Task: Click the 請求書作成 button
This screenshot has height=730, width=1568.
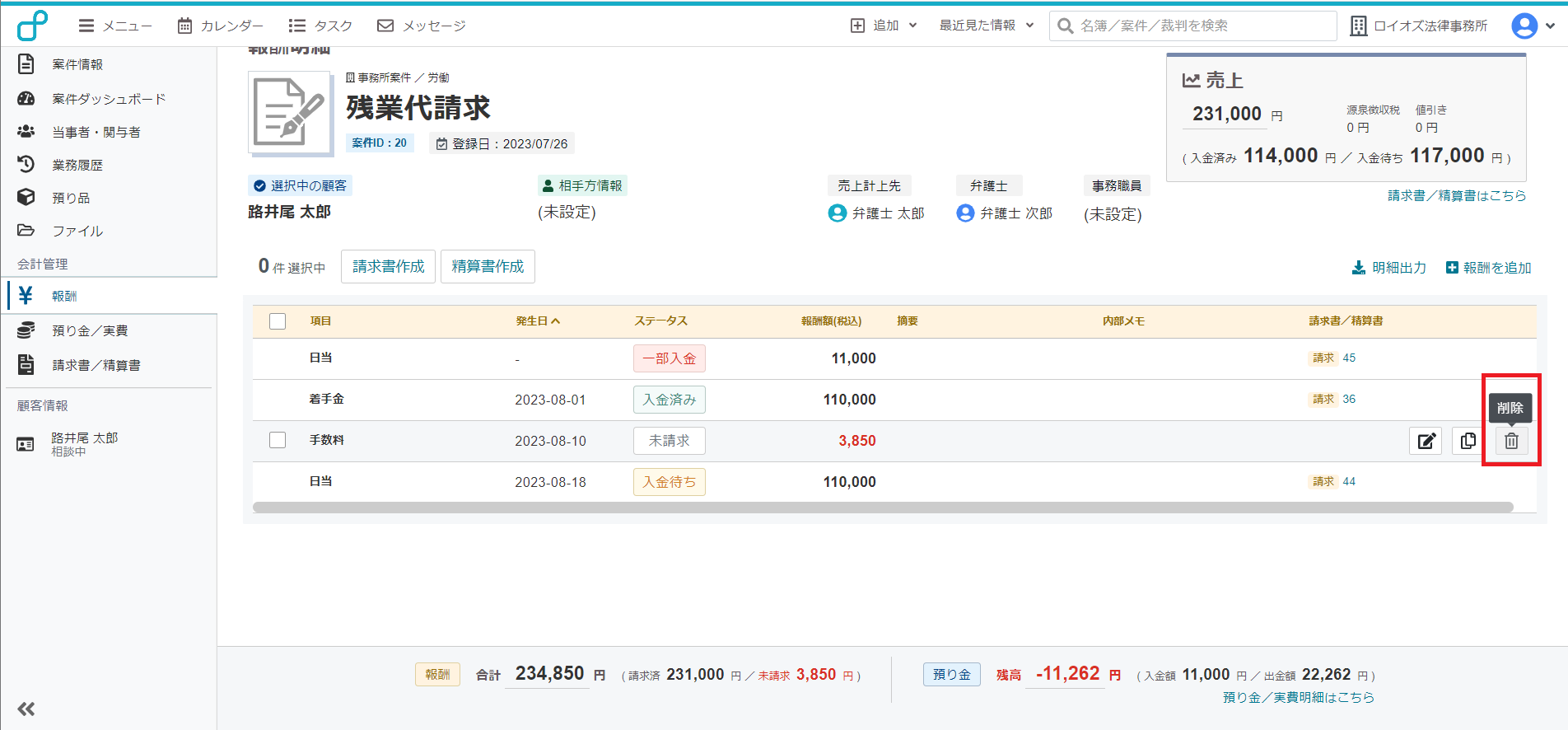Action: point(388,266)
